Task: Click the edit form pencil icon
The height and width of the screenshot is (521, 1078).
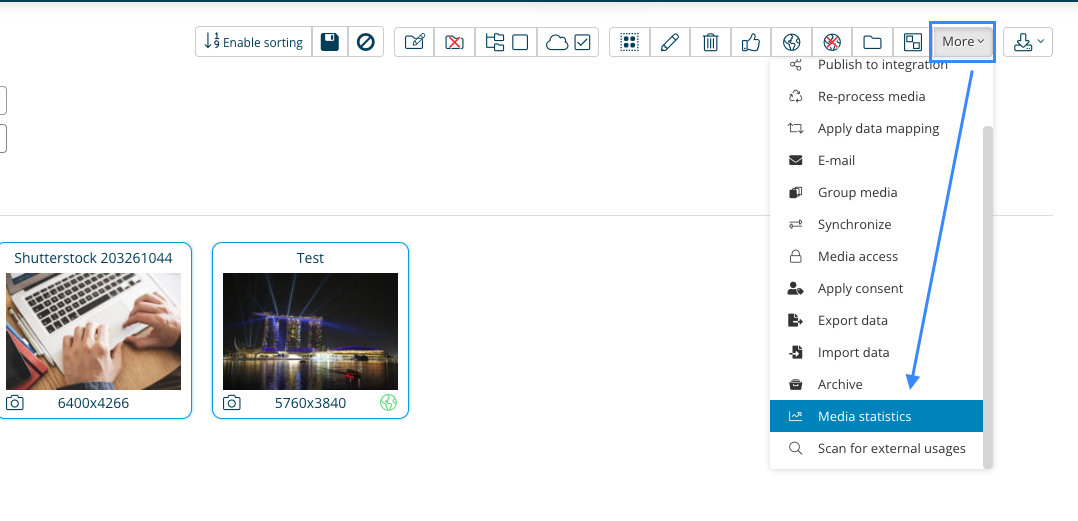Action: (x=415, y=42)
